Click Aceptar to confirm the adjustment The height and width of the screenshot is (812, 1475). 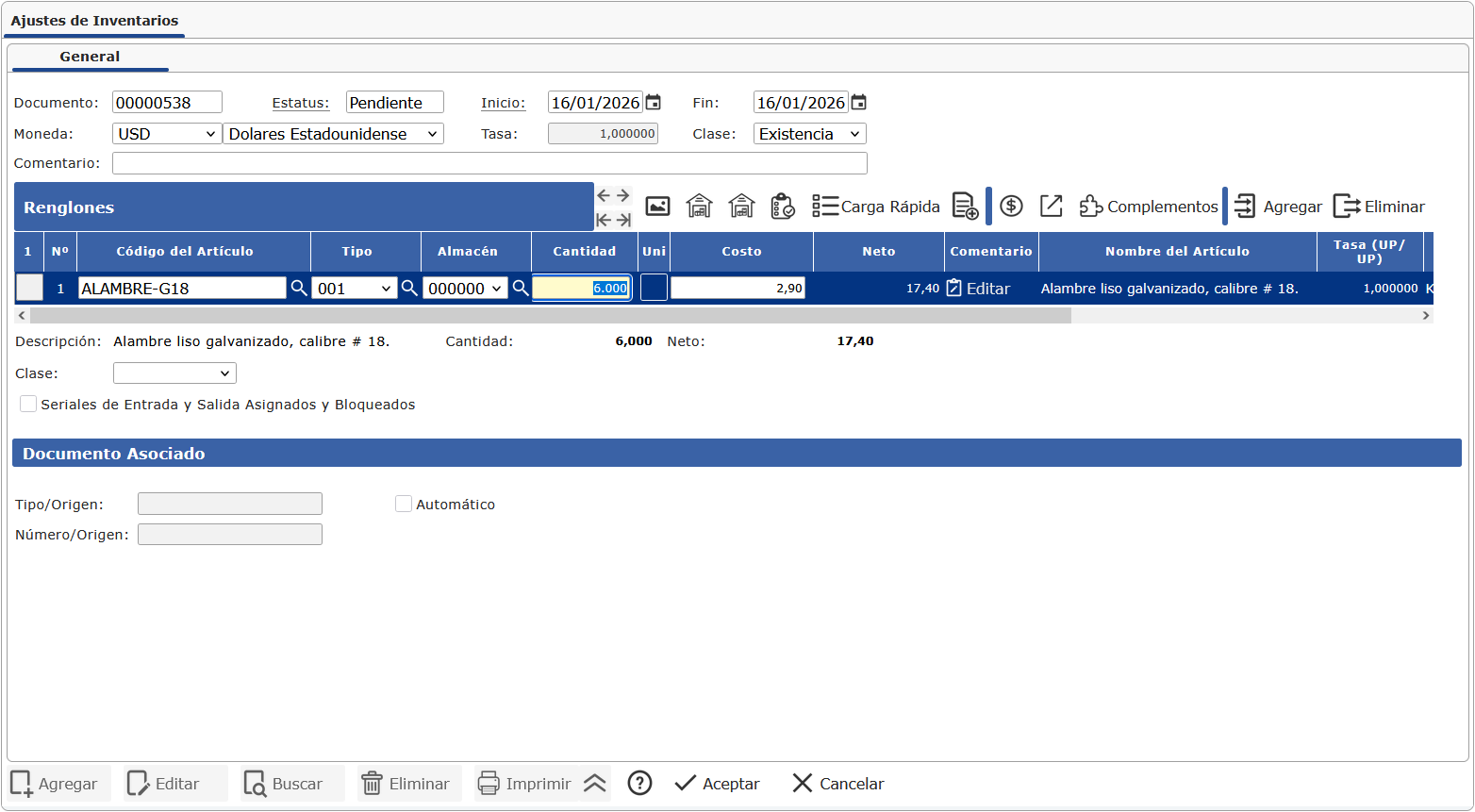[x=718, y=784]
